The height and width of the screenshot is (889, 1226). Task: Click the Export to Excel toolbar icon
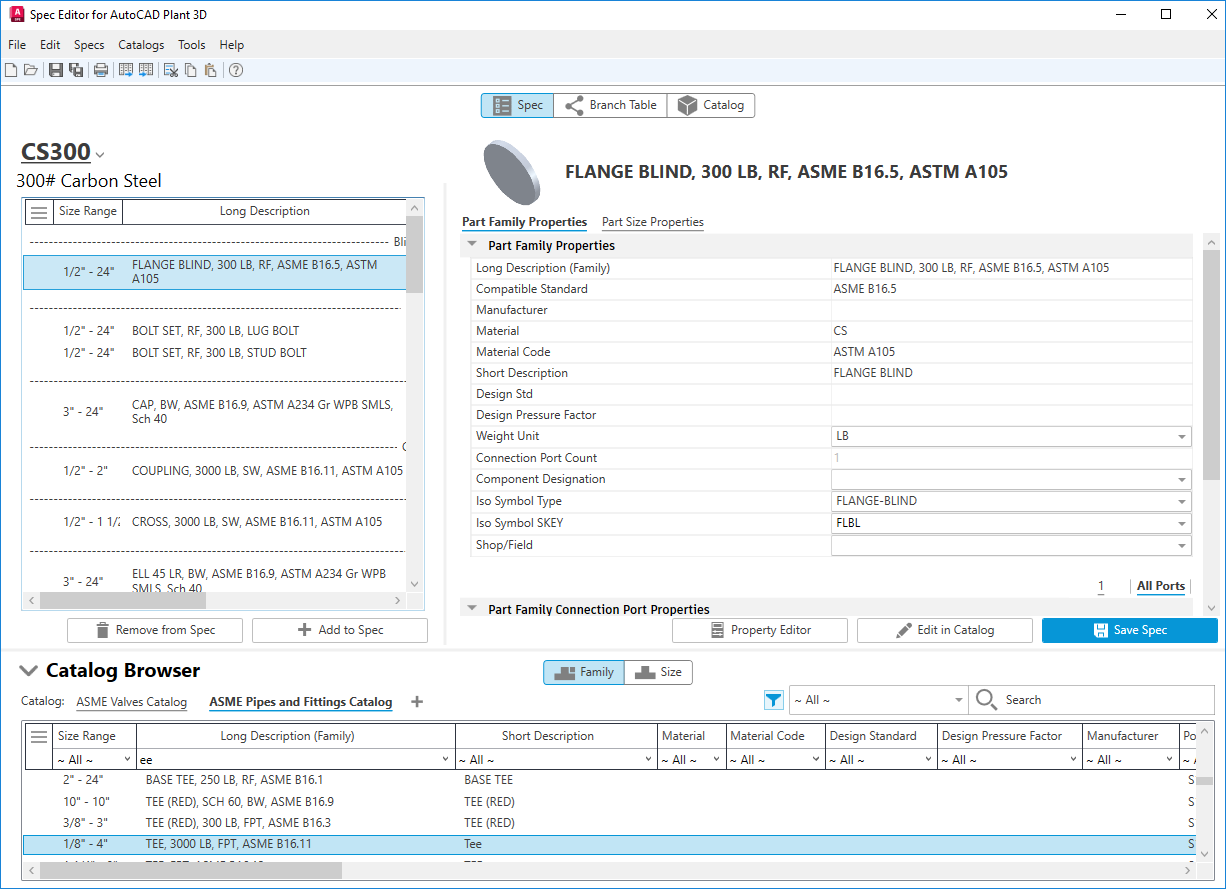126,70
